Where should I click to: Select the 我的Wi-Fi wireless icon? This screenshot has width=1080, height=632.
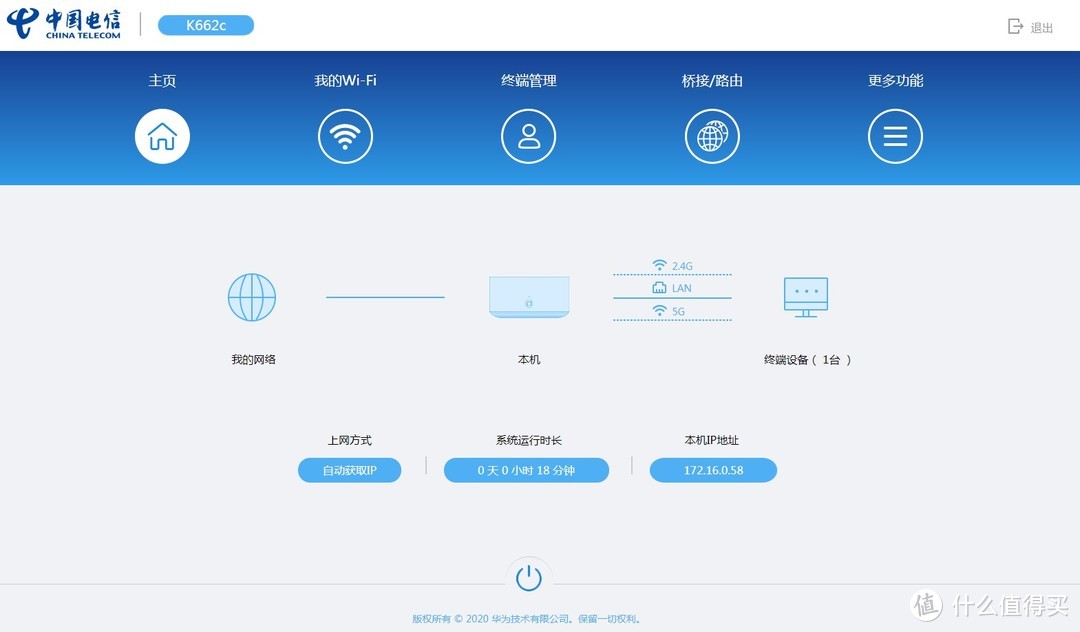(x=345, y=136)
